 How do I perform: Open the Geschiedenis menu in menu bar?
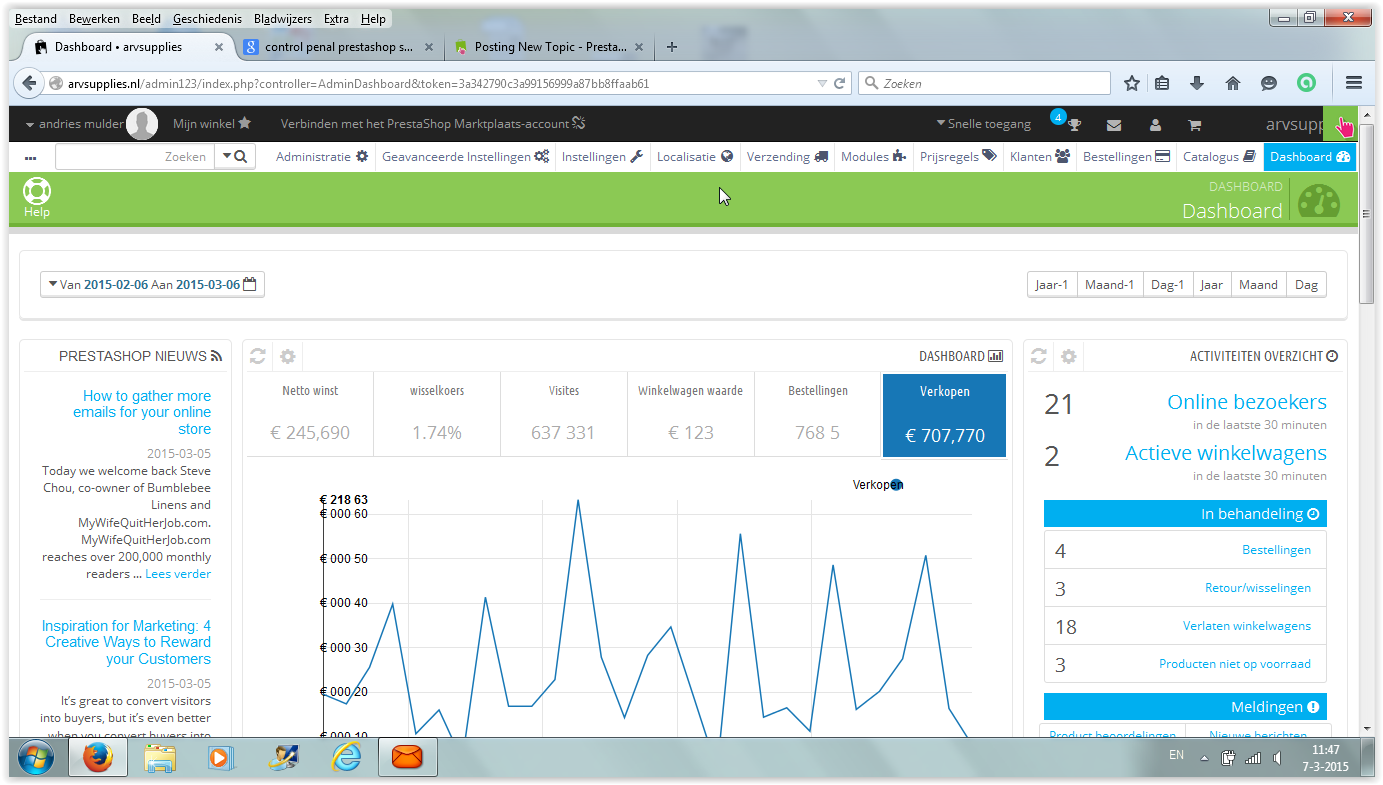point(208,19)
